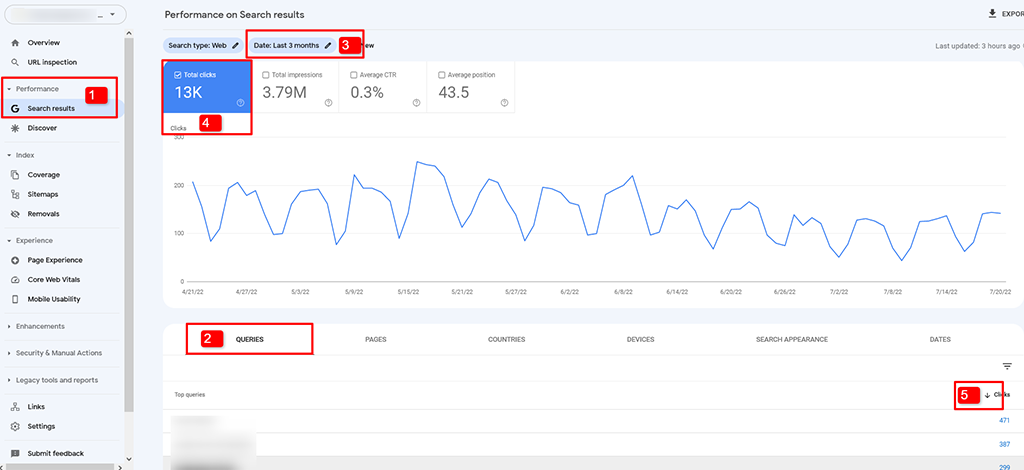Click pencil icon on Search type filter
This screenshot has width=1024, height=470.
click(x=236, y=46)
